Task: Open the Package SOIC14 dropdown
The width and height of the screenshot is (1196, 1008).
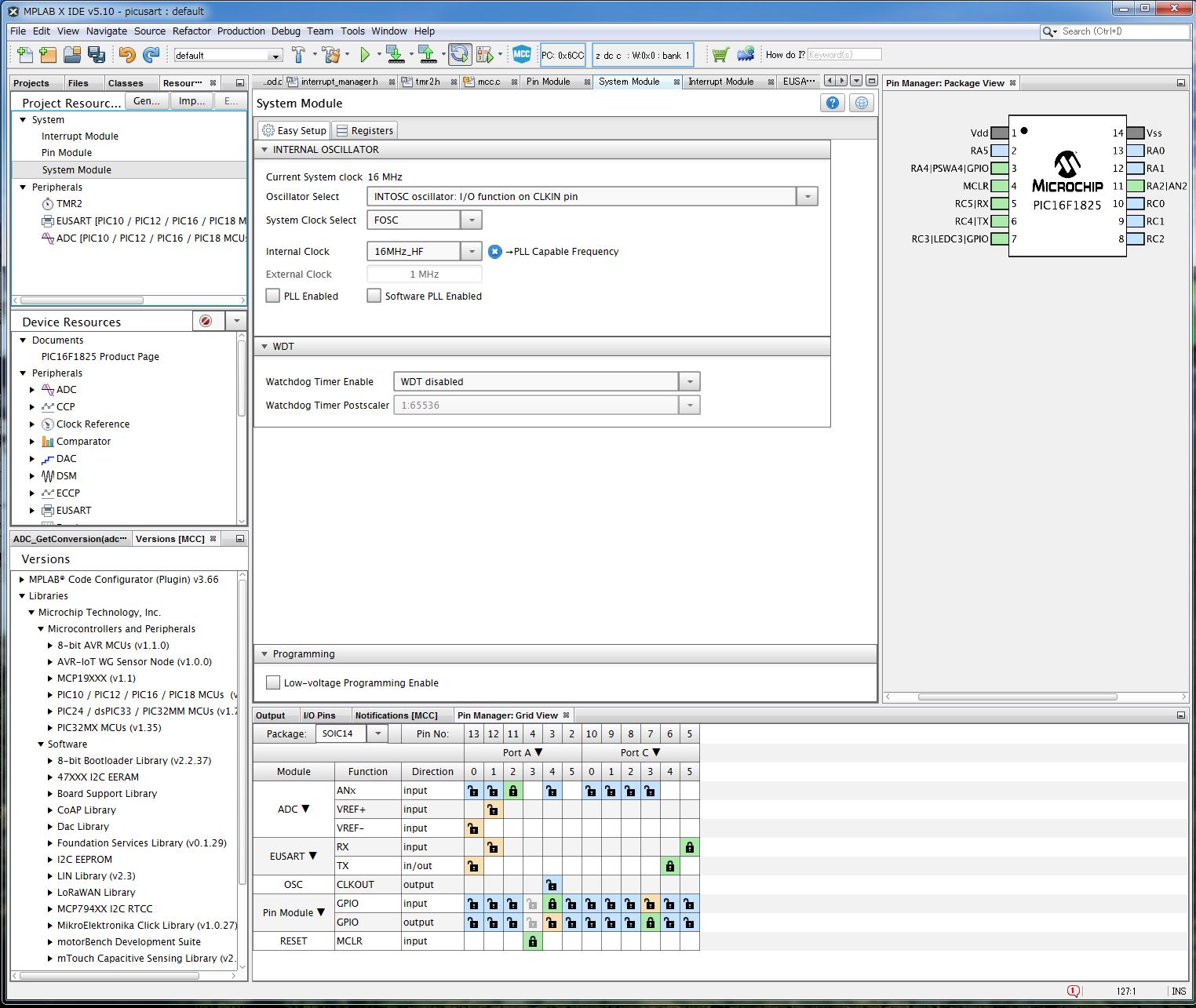Action: coord(377,733)
